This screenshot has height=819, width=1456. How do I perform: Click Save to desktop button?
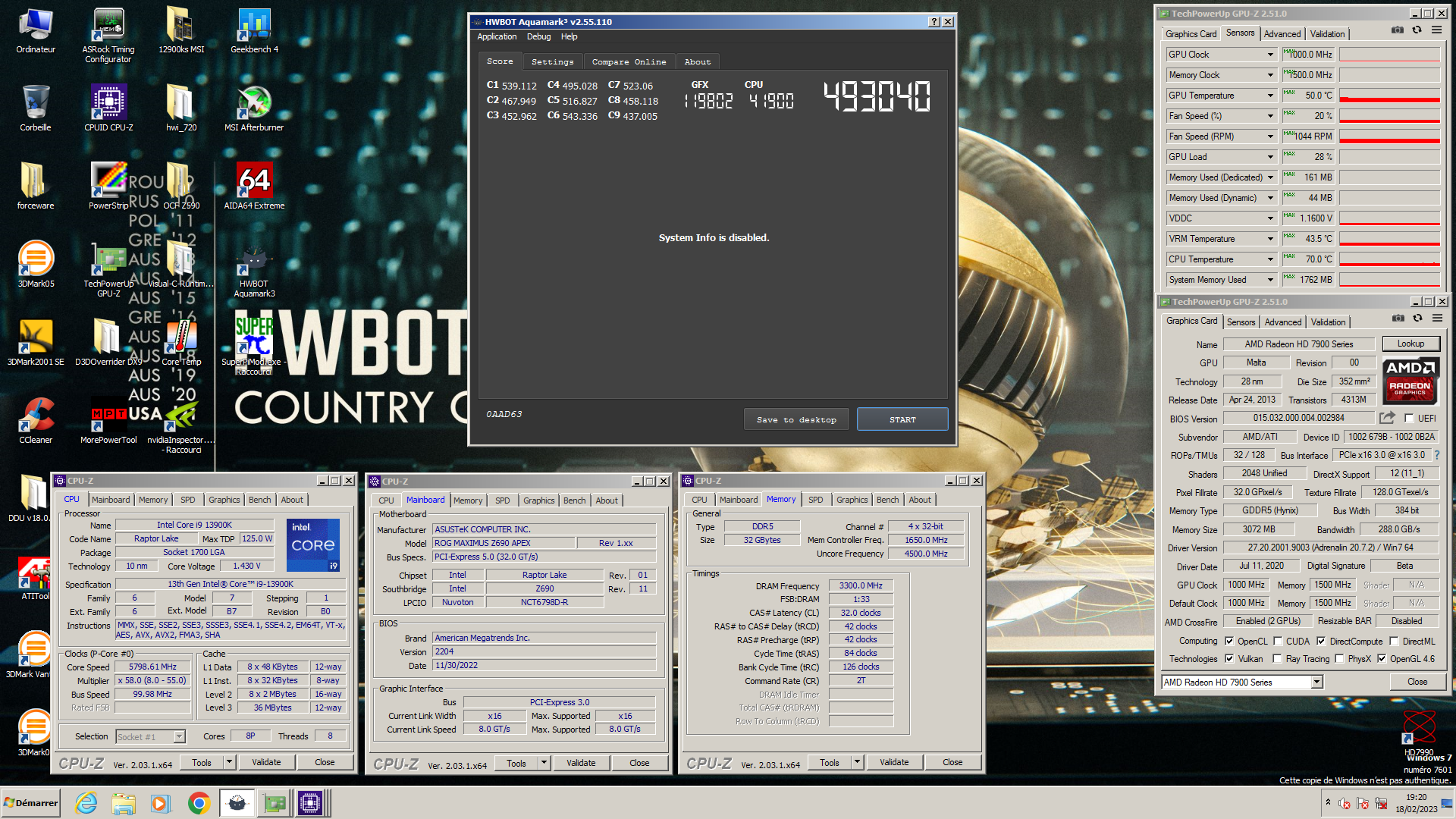click(x=796, y=419)
